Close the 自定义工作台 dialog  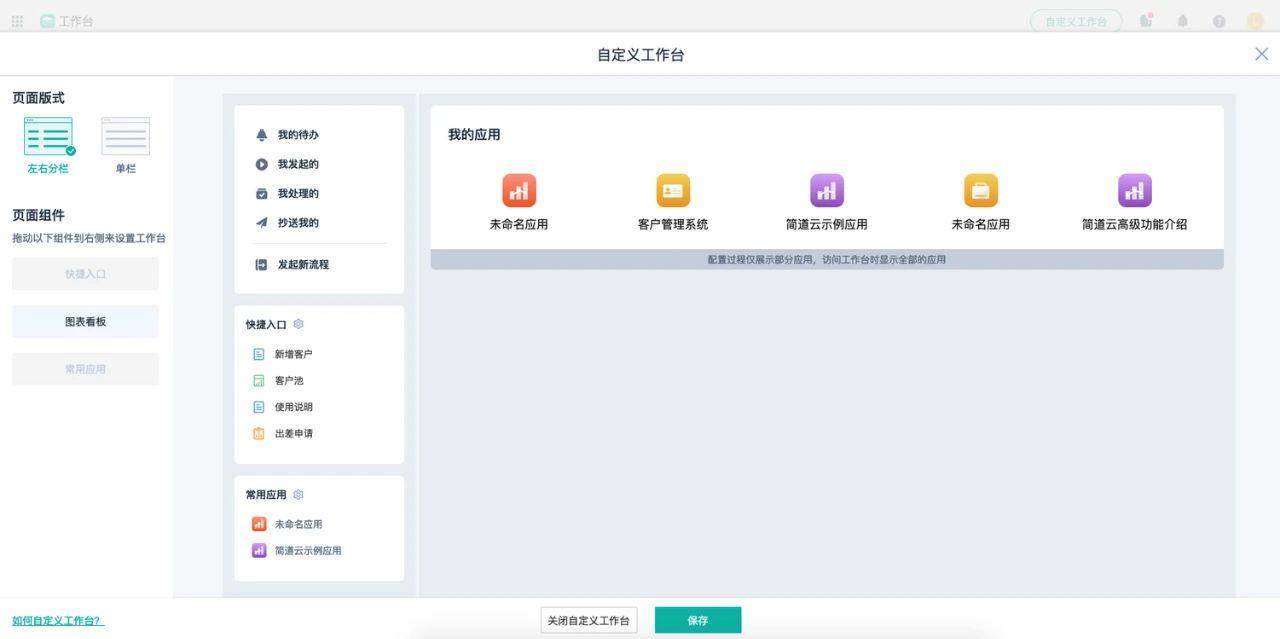(1261, 54)
